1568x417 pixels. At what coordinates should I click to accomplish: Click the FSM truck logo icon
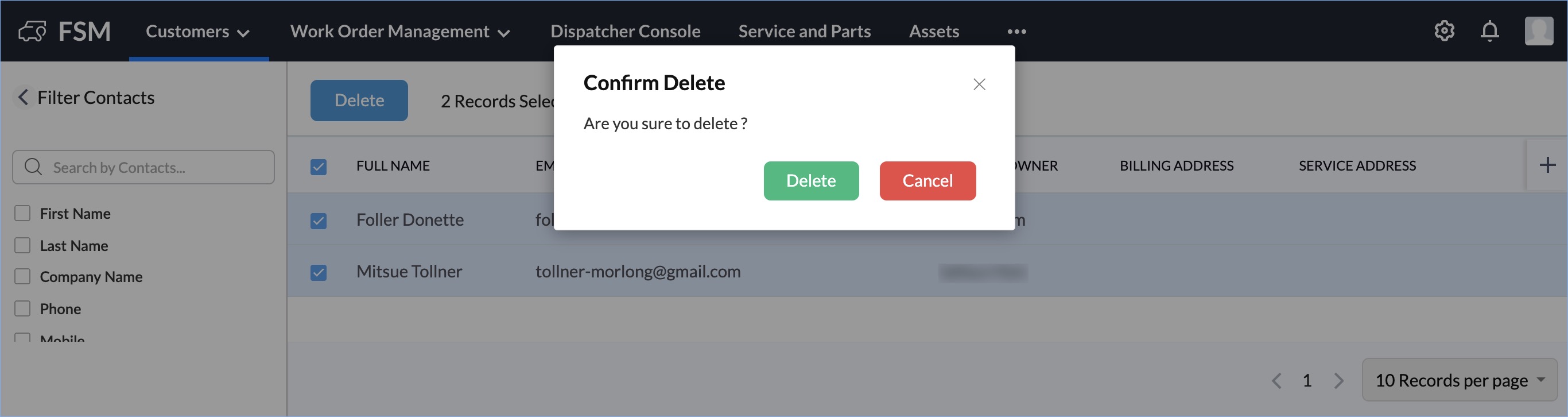(32, 31)
